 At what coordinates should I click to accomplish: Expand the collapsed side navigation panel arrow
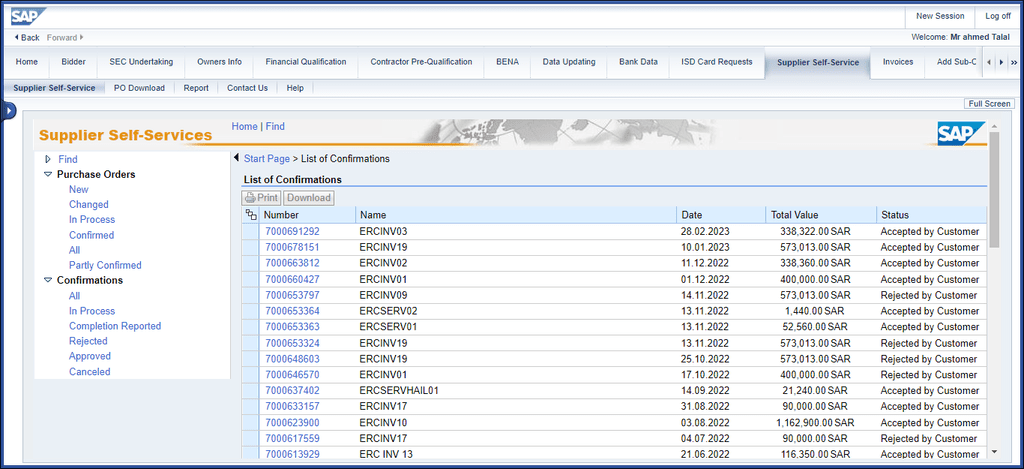pos(8,112)
